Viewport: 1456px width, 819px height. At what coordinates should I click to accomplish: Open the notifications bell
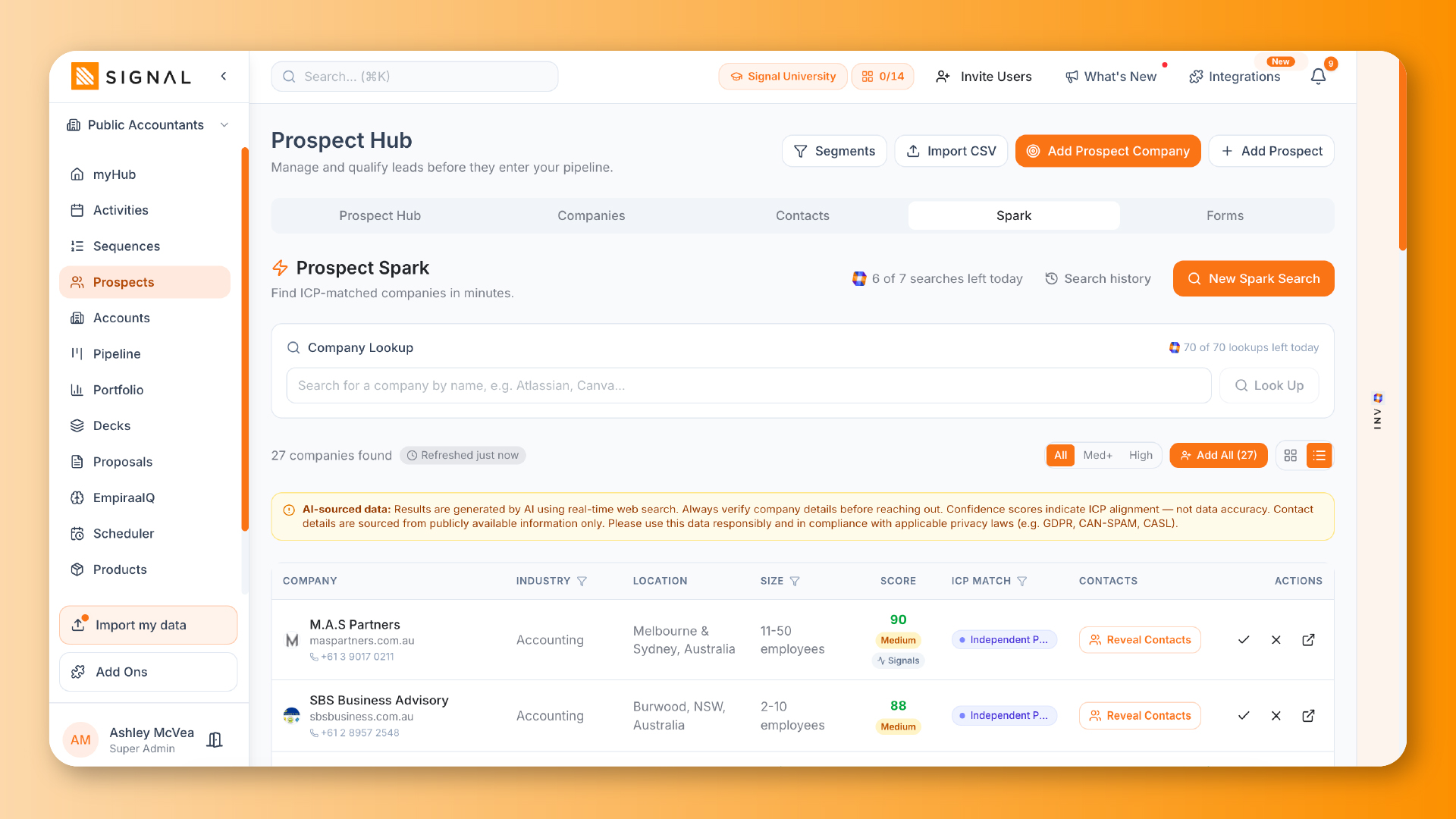[x=1319, y=77]
